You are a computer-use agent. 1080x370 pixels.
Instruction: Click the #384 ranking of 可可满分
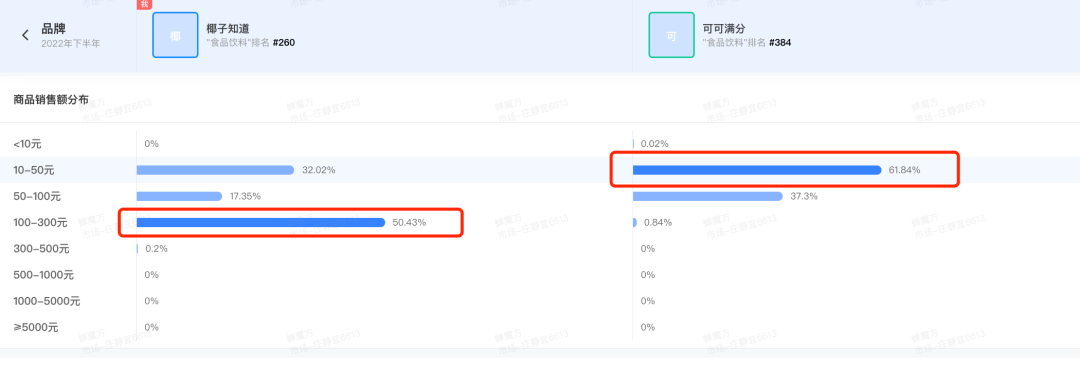(780, 43)
